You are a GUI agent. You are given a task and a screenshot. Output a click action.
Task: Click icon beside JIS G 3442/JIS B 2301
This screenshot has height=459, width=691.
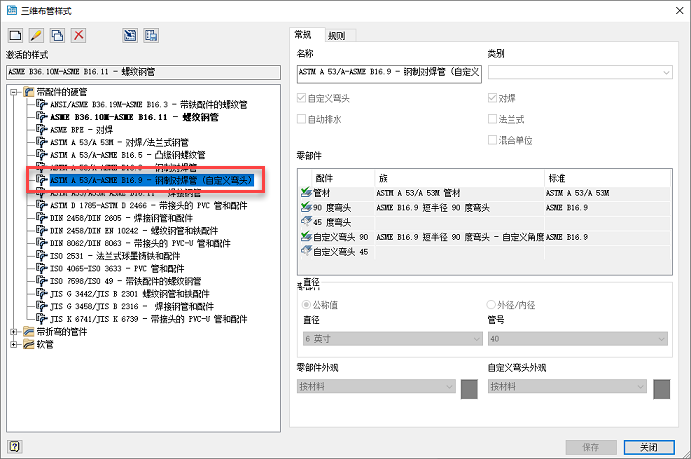coord(42,293)
